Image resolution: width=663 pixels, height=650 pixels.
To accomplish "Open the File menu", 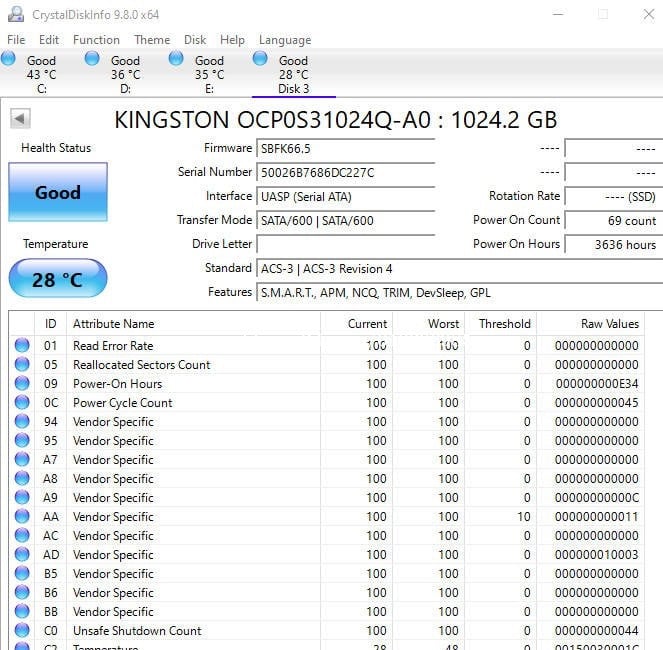I will tap(16, 40).
